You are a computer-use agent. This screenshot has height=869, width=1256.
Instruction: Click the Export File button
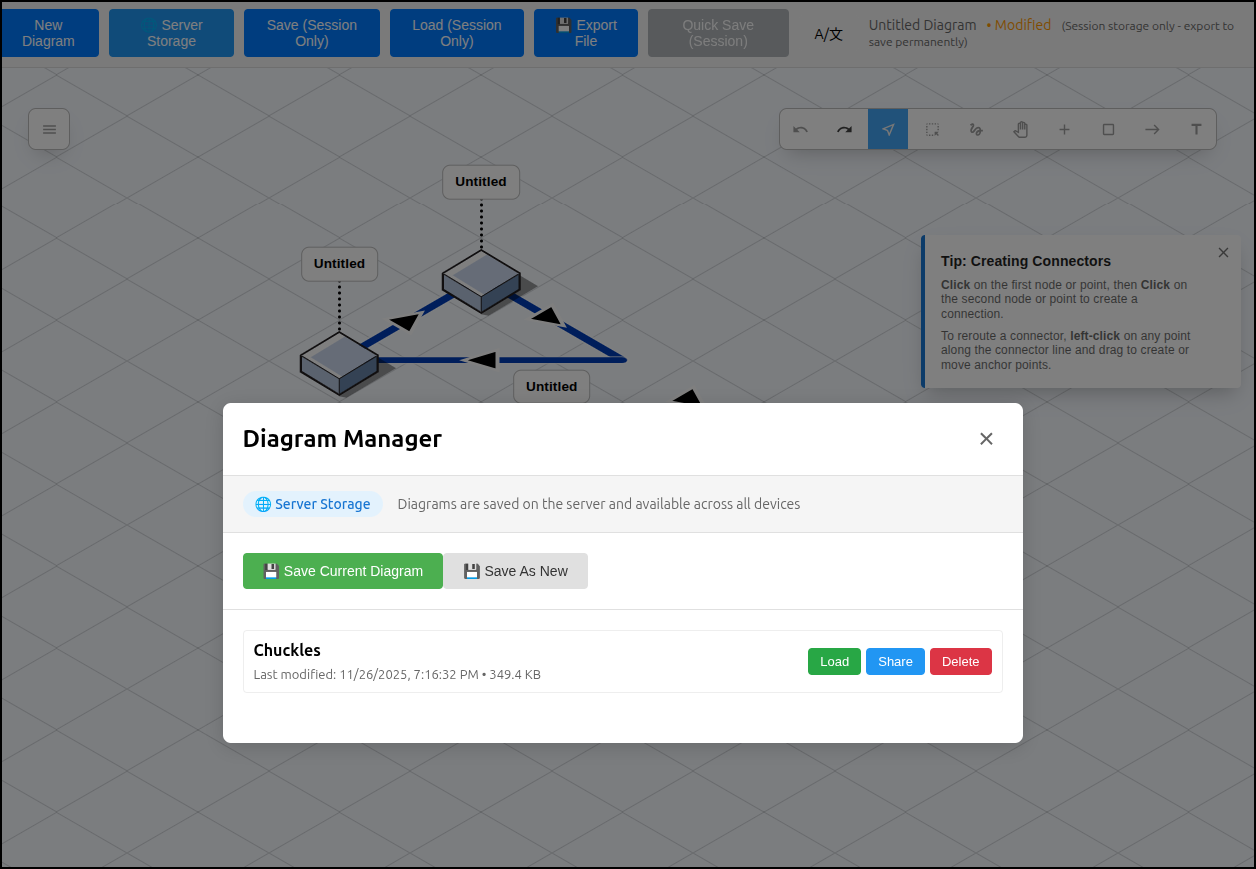click(x=586, y=33)
